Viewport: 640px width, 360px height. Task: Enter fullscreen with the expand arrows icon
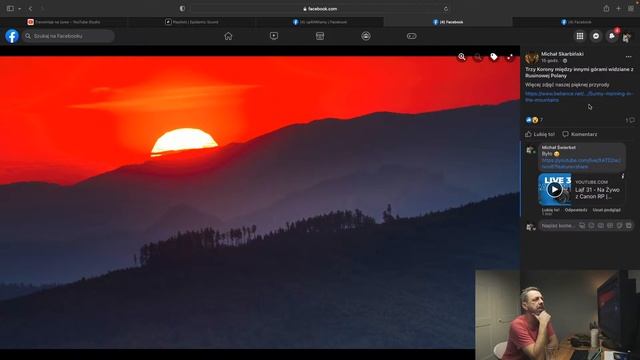pos(509,57)
